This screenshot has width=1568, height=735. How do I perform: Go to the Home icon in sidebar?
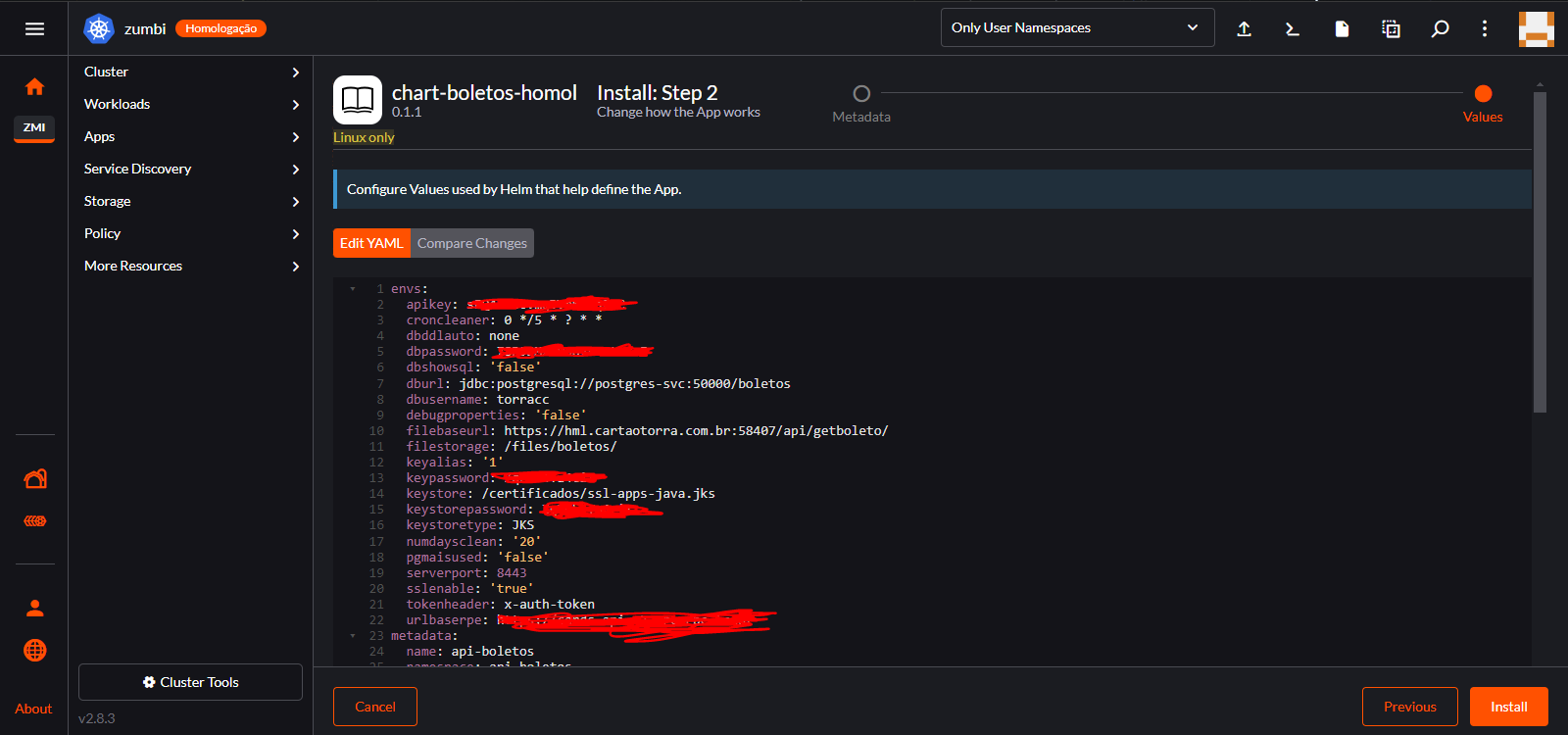pyautogui.click(x=34, y=87)
